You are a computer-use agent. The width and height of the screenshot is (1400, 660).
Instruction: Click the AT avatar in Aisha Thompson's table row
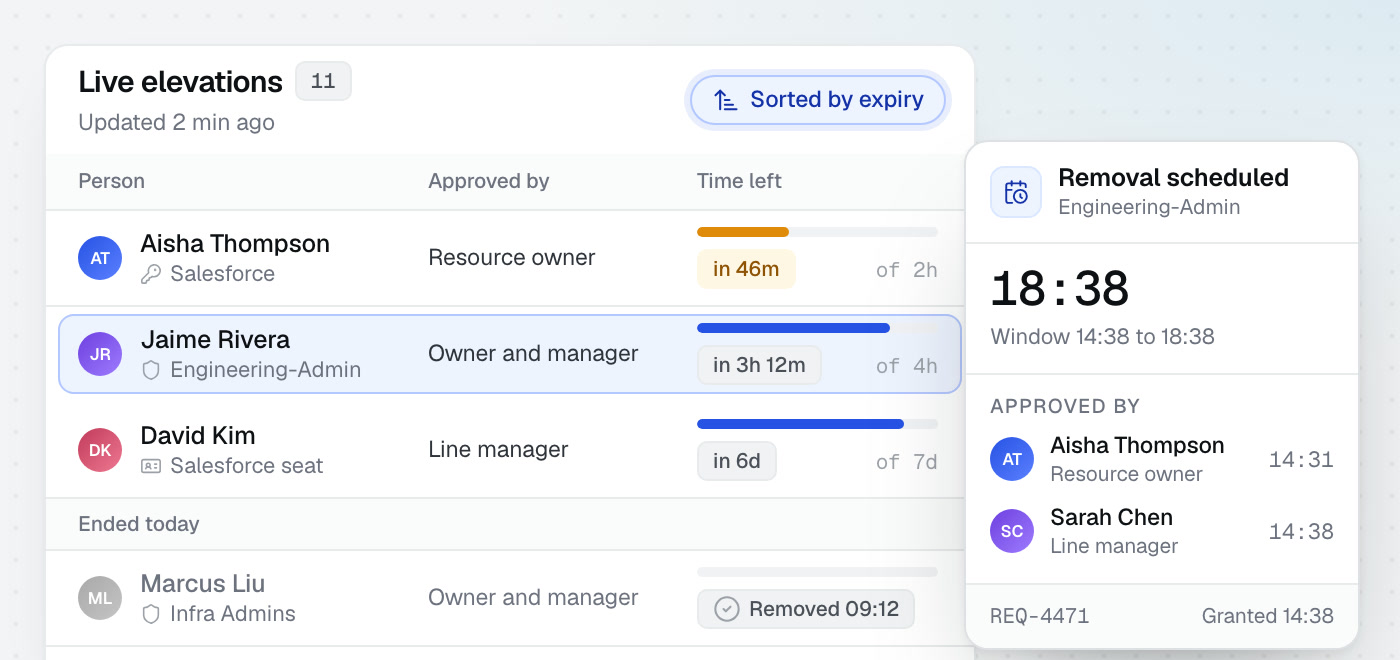pyautogui.click(x=100, y=258)
